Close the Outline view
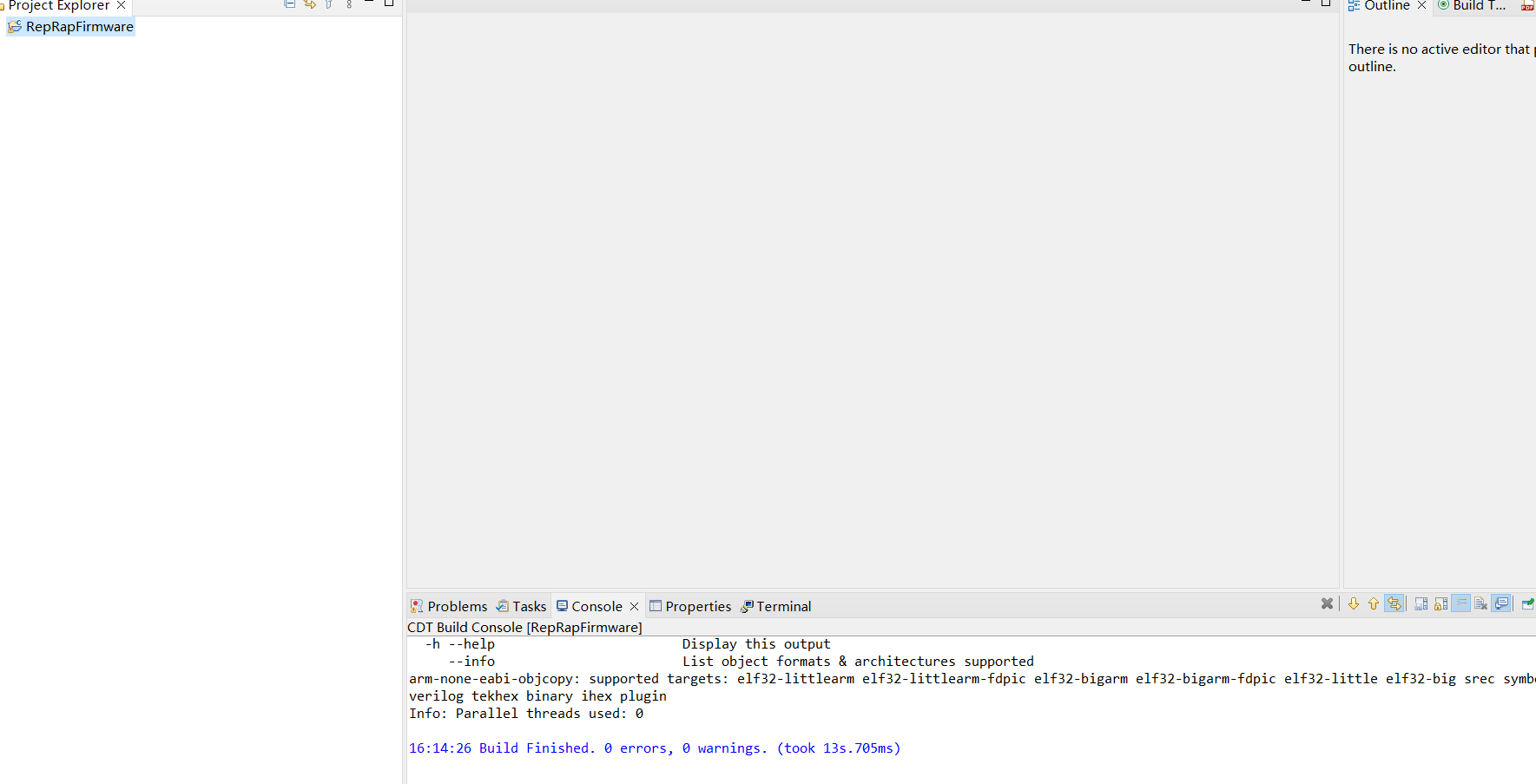The image size is (1536, 784). (1421, 5)
